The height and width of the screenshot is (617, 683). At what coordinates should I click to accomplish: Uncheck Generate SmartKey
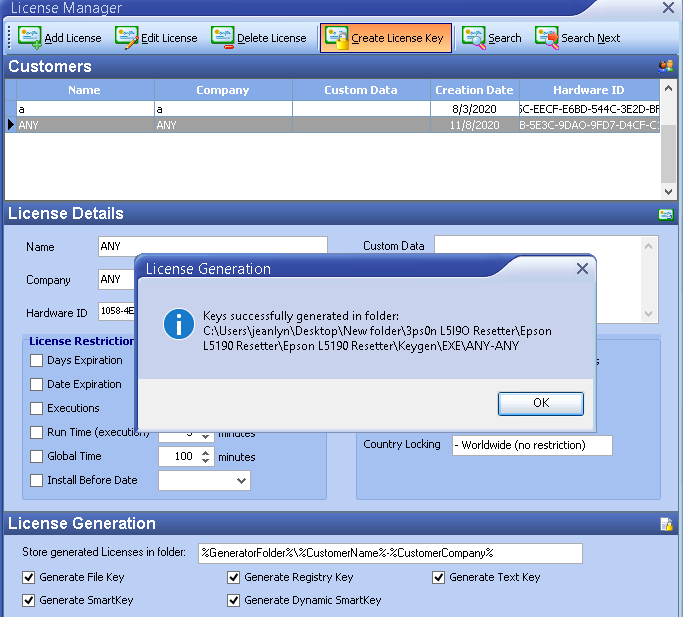tap(29, 600)
